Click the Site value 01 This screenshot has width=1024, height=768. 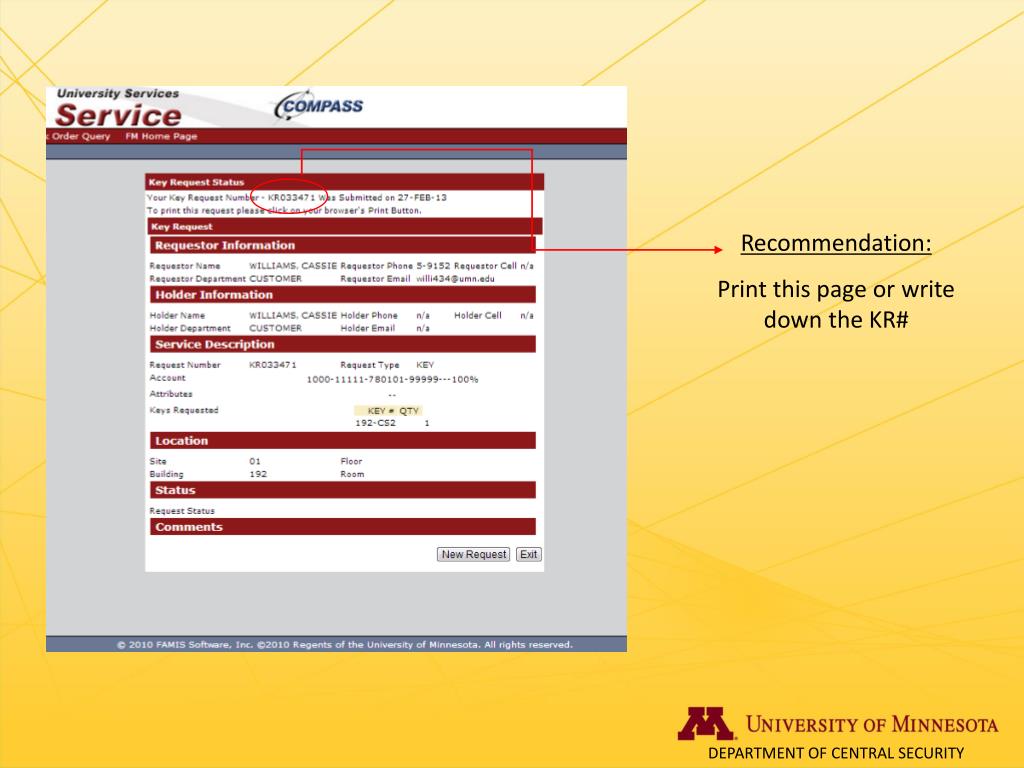(255, 461)
